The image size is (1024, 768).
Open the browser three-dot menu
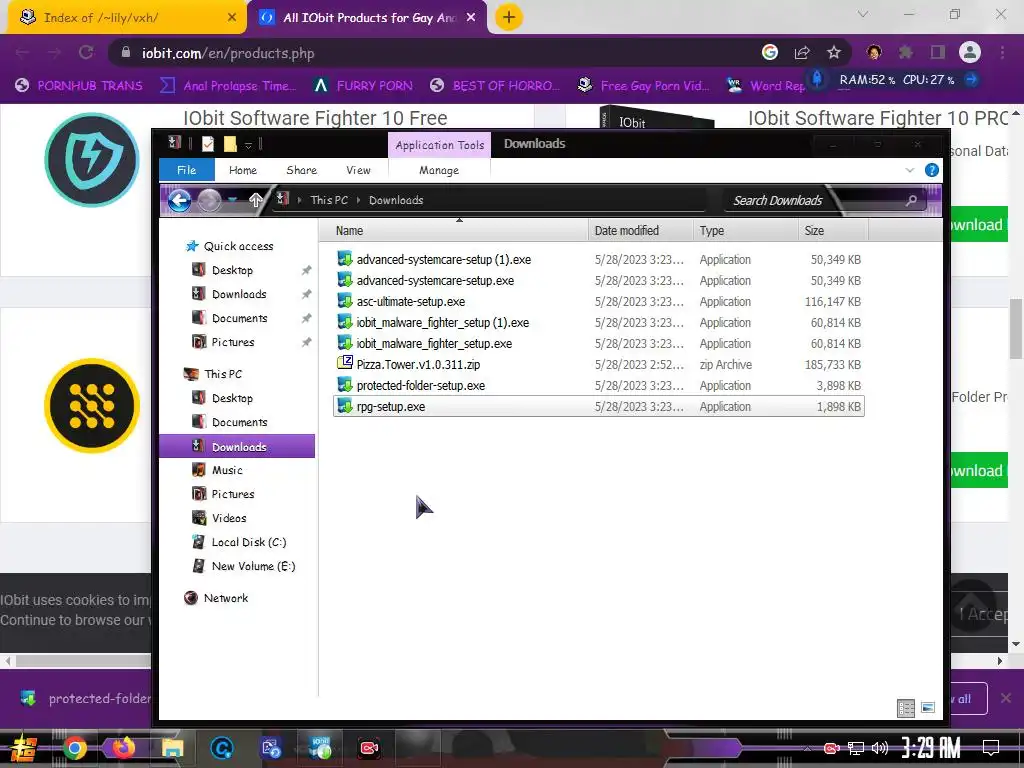1002,53
